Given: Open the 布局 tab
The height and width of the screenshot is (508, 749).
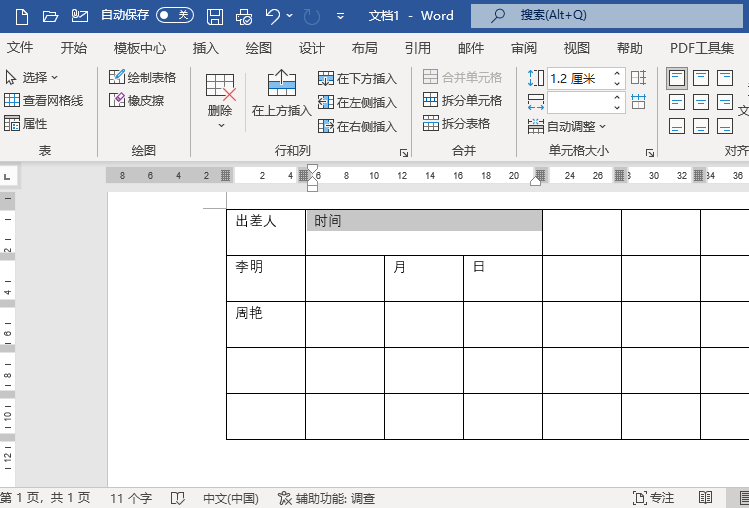Looking at the screenshot, I should tap(364, 48).
